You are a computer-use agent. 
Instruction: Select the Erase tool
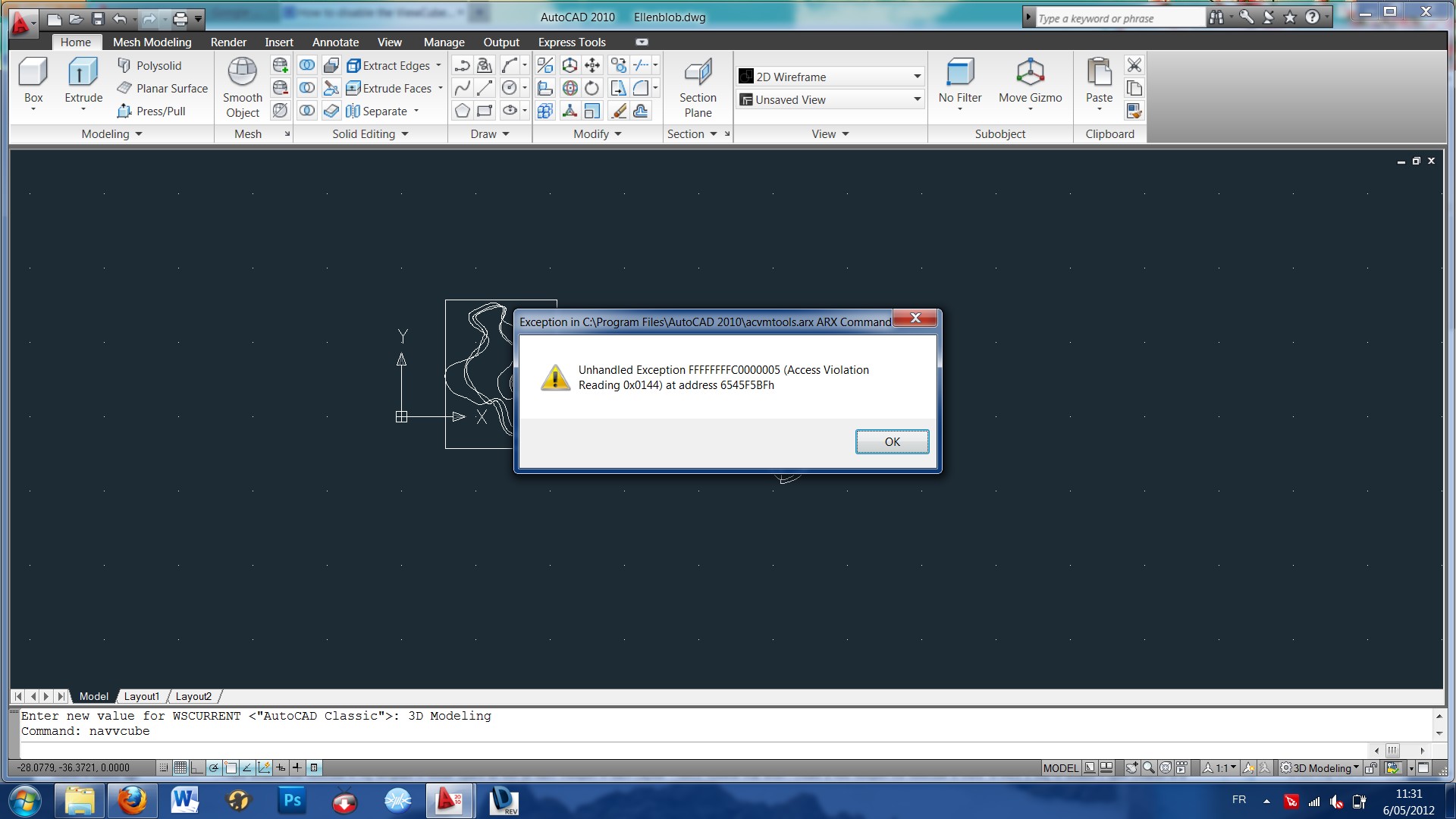[x=619, y=111]
